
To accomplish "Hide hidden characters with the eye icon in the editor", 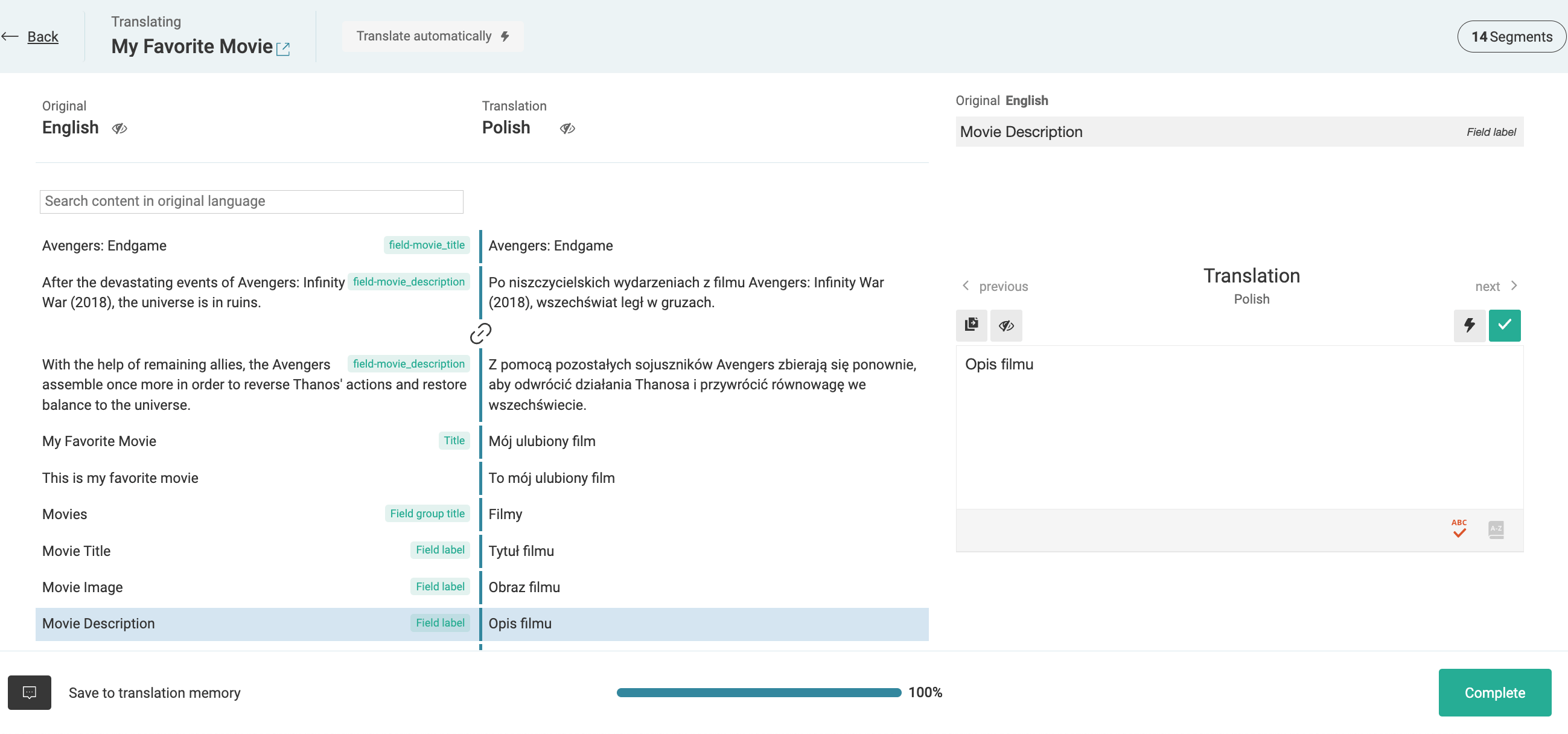I will pyautogui.click(x=1005, y=325).
